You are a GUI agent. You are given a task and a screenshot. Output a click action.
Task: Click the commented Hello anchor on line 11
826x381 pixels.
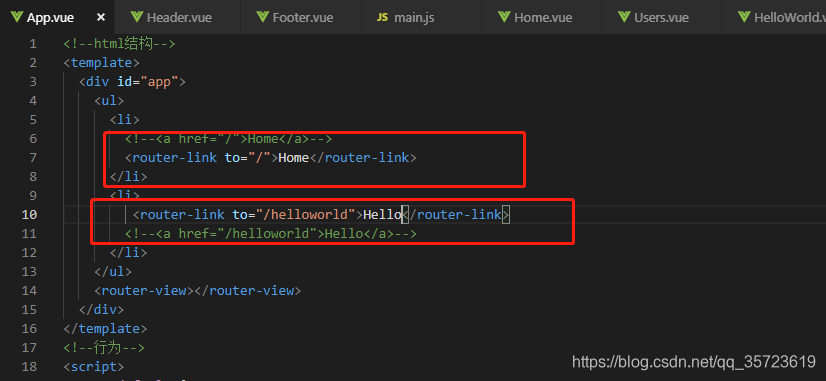tap(271, 233)
